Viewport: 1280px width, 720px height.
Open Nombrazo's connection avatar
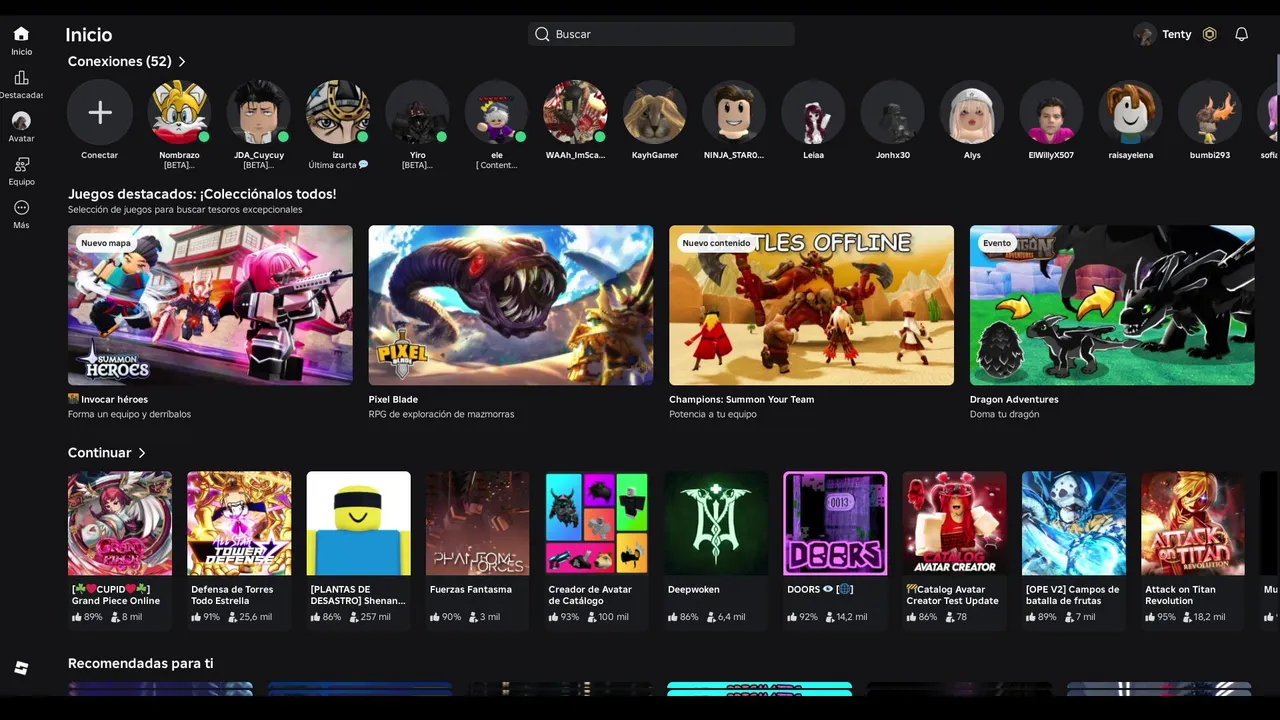[179, 112]
